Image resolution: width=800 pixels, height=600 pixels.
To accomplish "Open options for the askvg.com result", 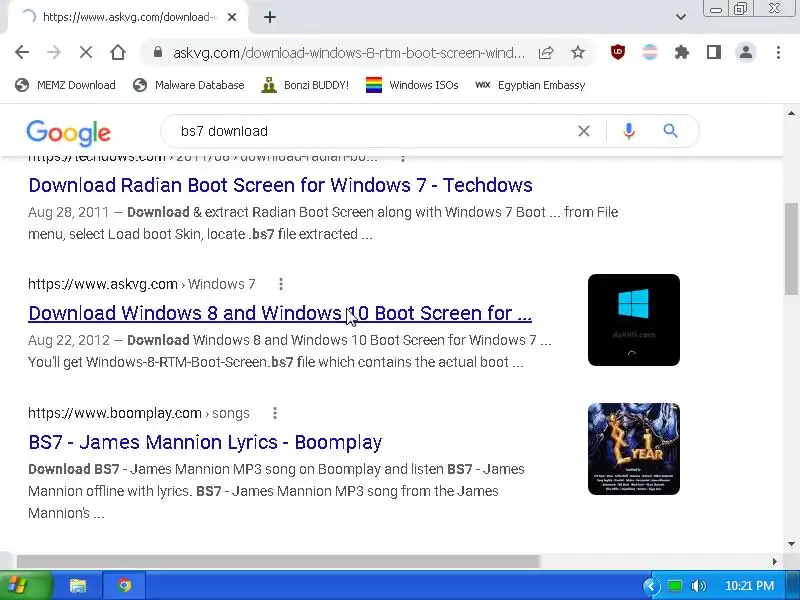I will click(281, 284).
